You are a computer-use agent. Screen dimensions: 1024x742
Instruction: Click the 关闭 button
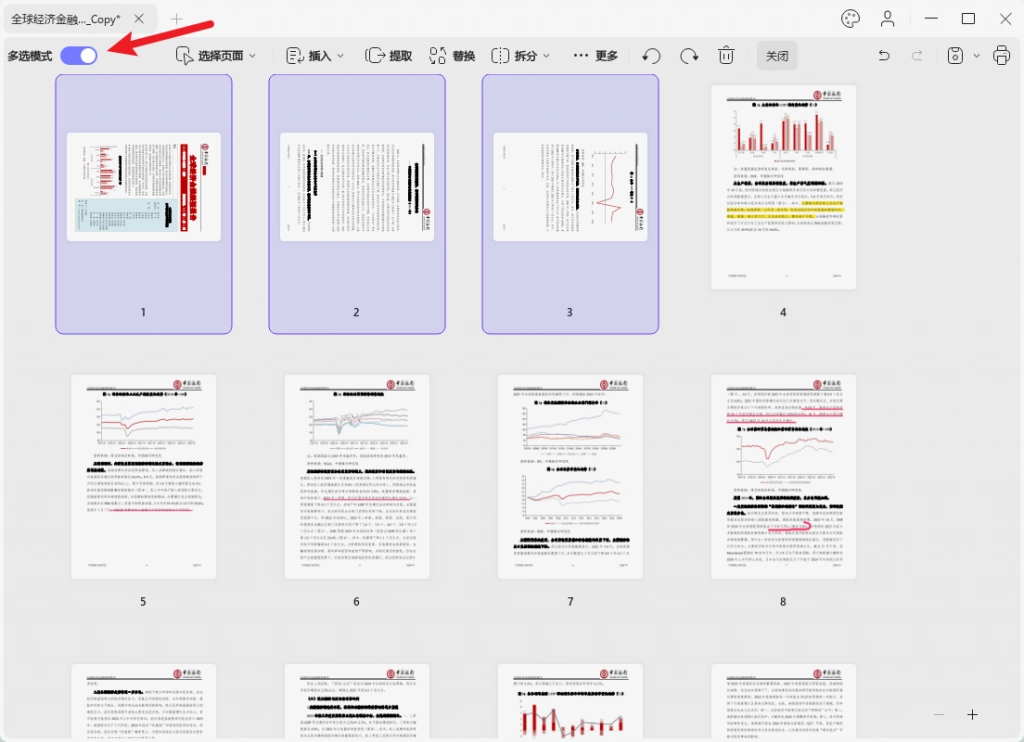pos(777,56)
